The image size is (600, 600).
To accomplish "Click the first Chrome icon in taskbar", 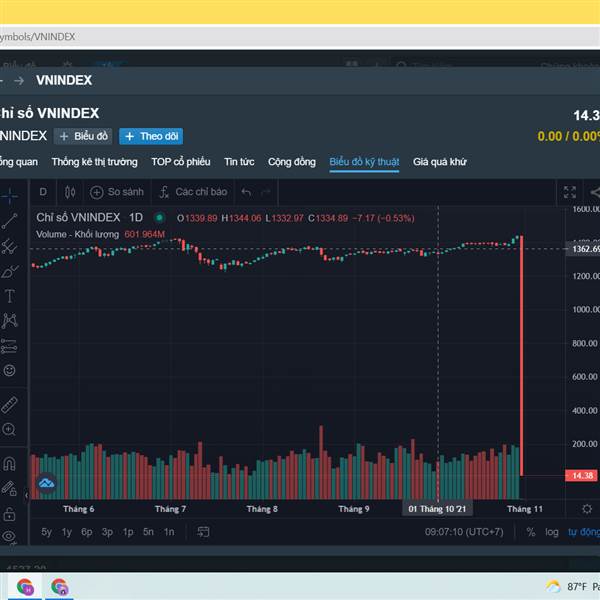I will tap(25, 587).
